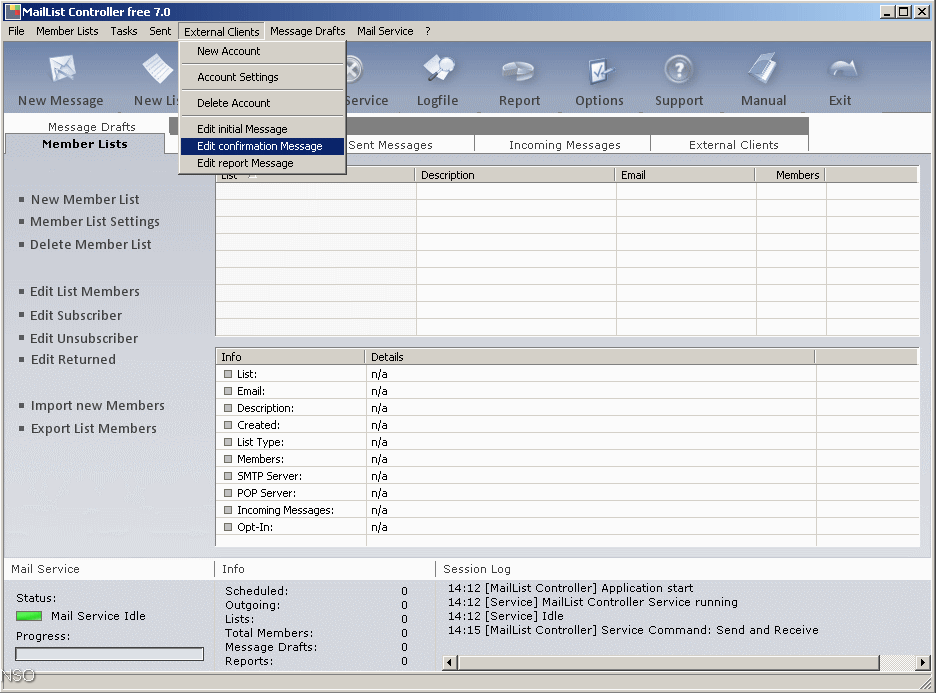Click New Member List in the sidebar
Viewport: 936px width, 693px height.
[85, 199]
